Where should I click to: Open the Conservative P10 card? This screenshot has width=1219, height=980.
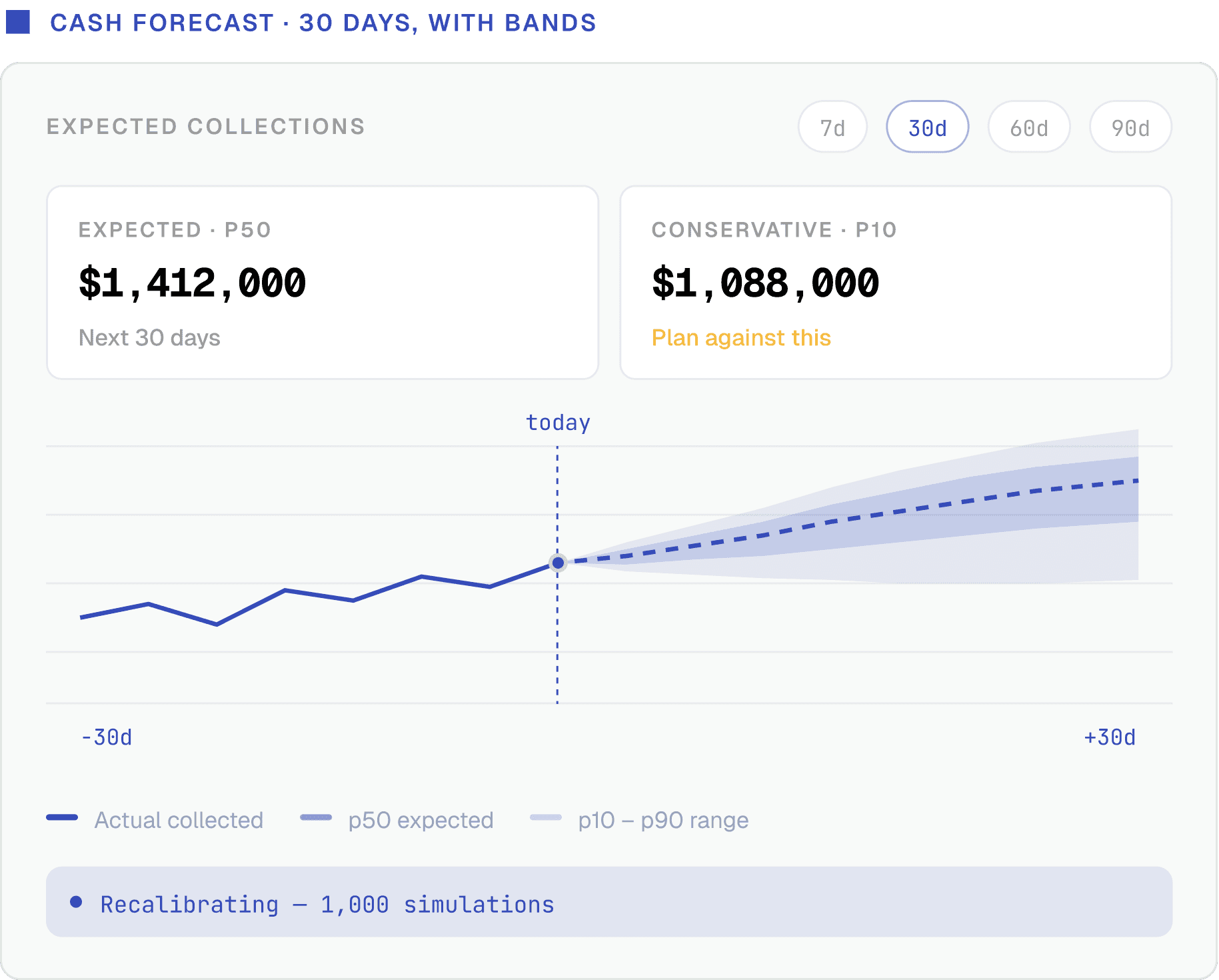[x=896, y=283]
